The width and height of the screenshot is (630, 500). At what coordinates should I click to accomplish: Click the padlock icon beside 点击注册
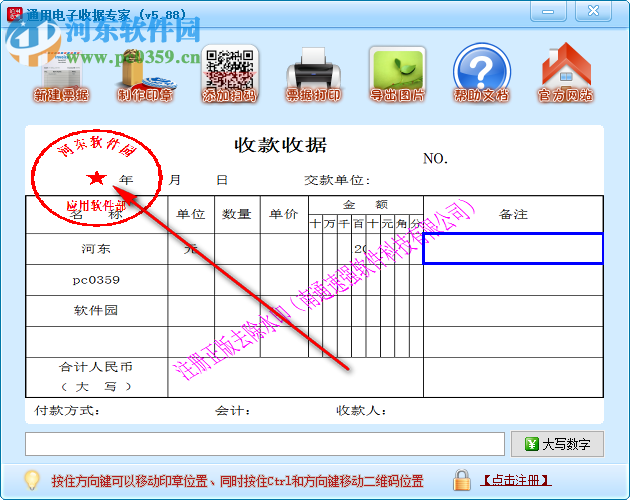[x=462, y=480]
